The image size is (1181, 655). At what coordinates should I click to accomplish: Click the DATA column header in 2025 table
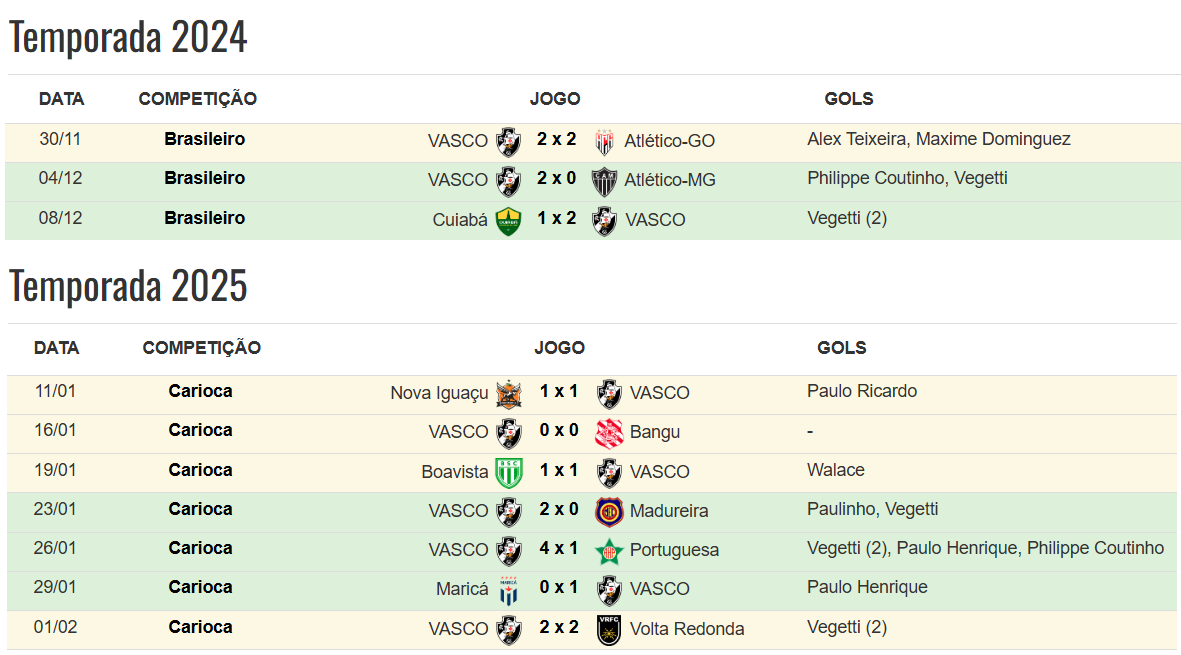pyautogui.click(x=56, y=348)
